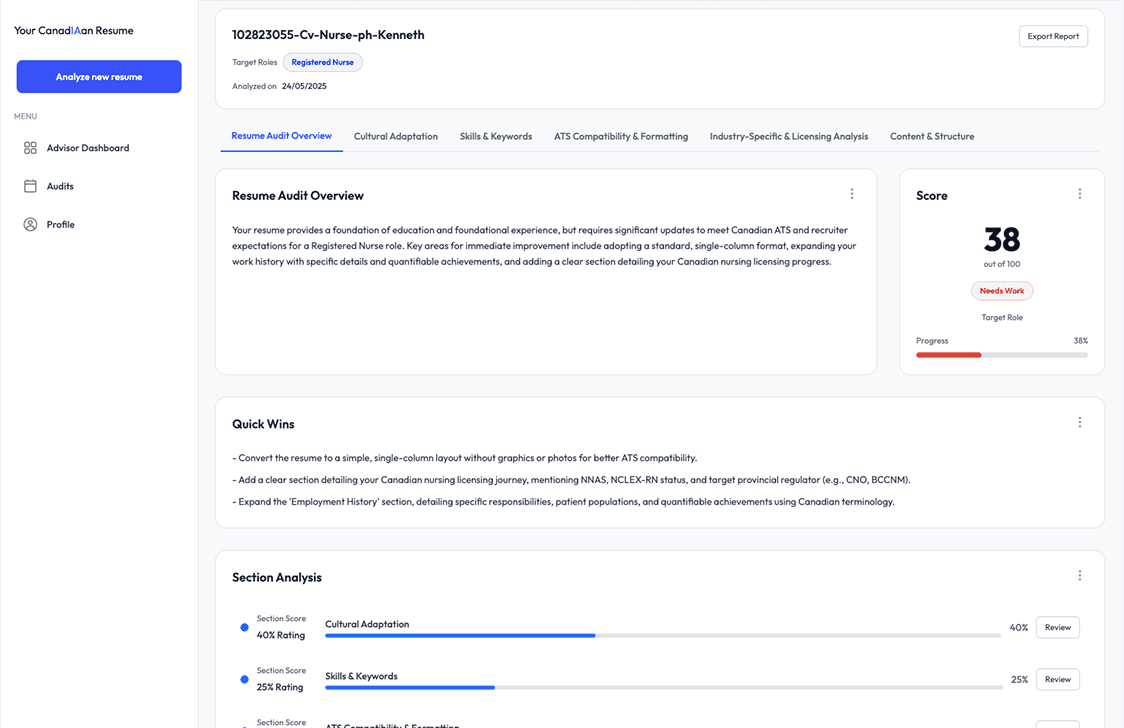
Task: Open the Resume Audit Overview three-dot menu
Action: point(852,194)
